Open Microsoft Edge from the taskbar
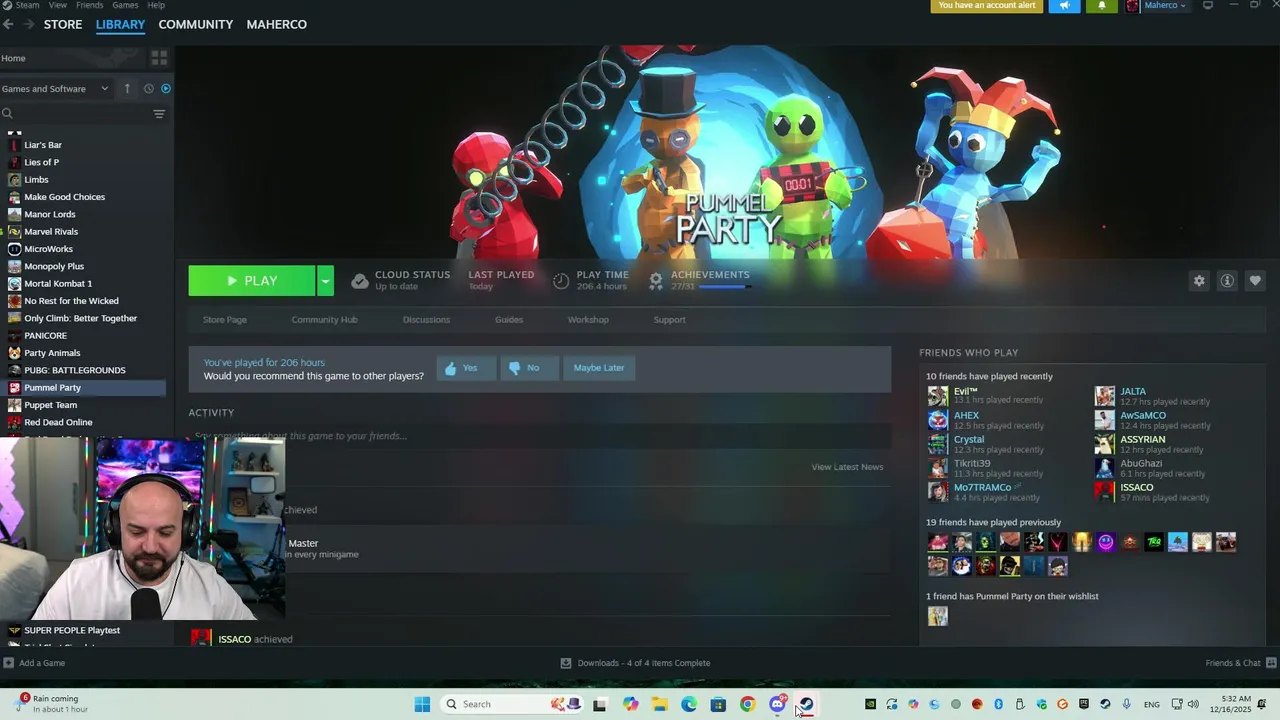 pyautogui.click(x=689, y=704)
